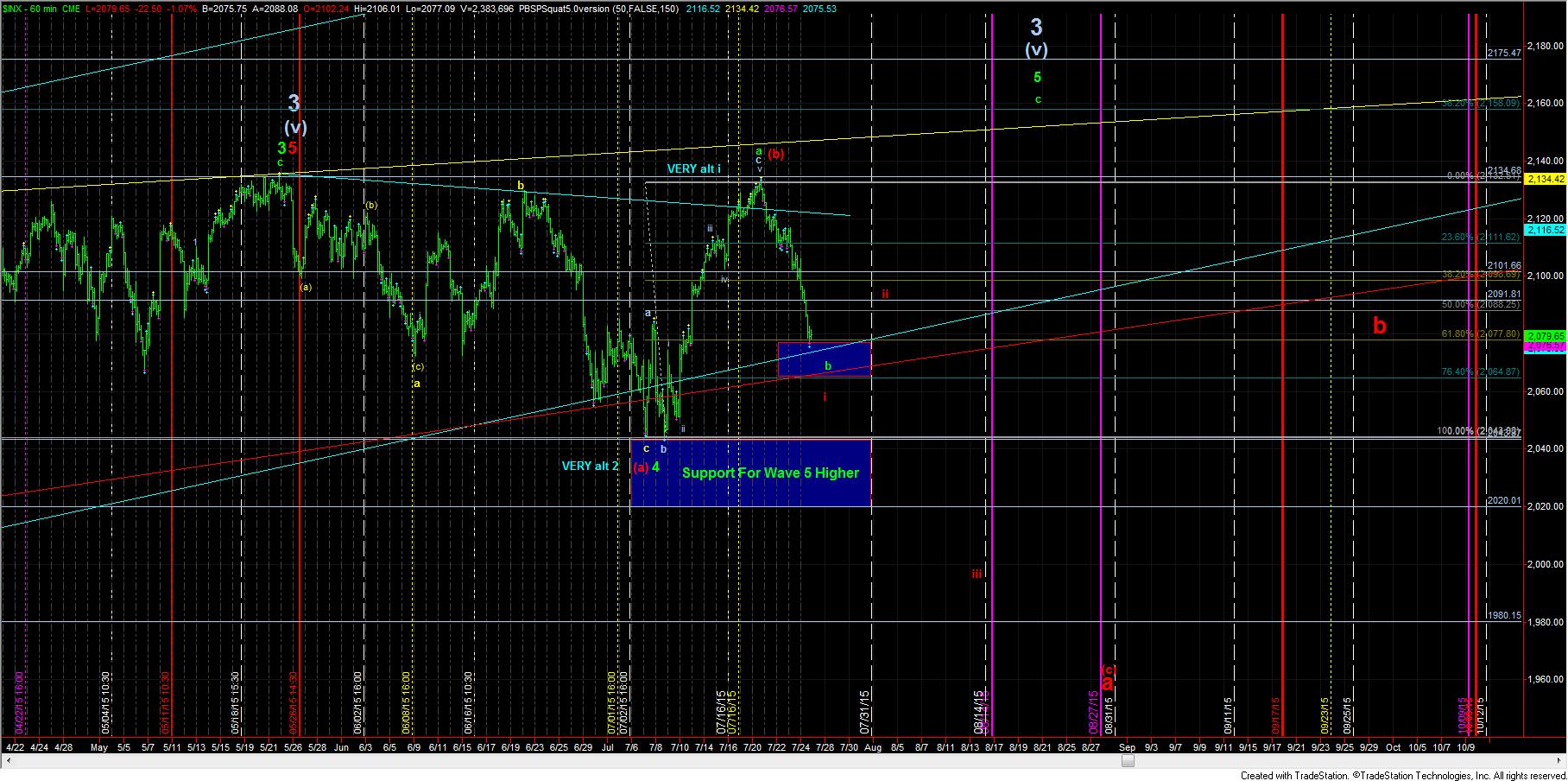Click the 1,960.00 value on price axis
Viewport: 1568px width, 781px height.
pyautogui.click(x=1546, y=679)
